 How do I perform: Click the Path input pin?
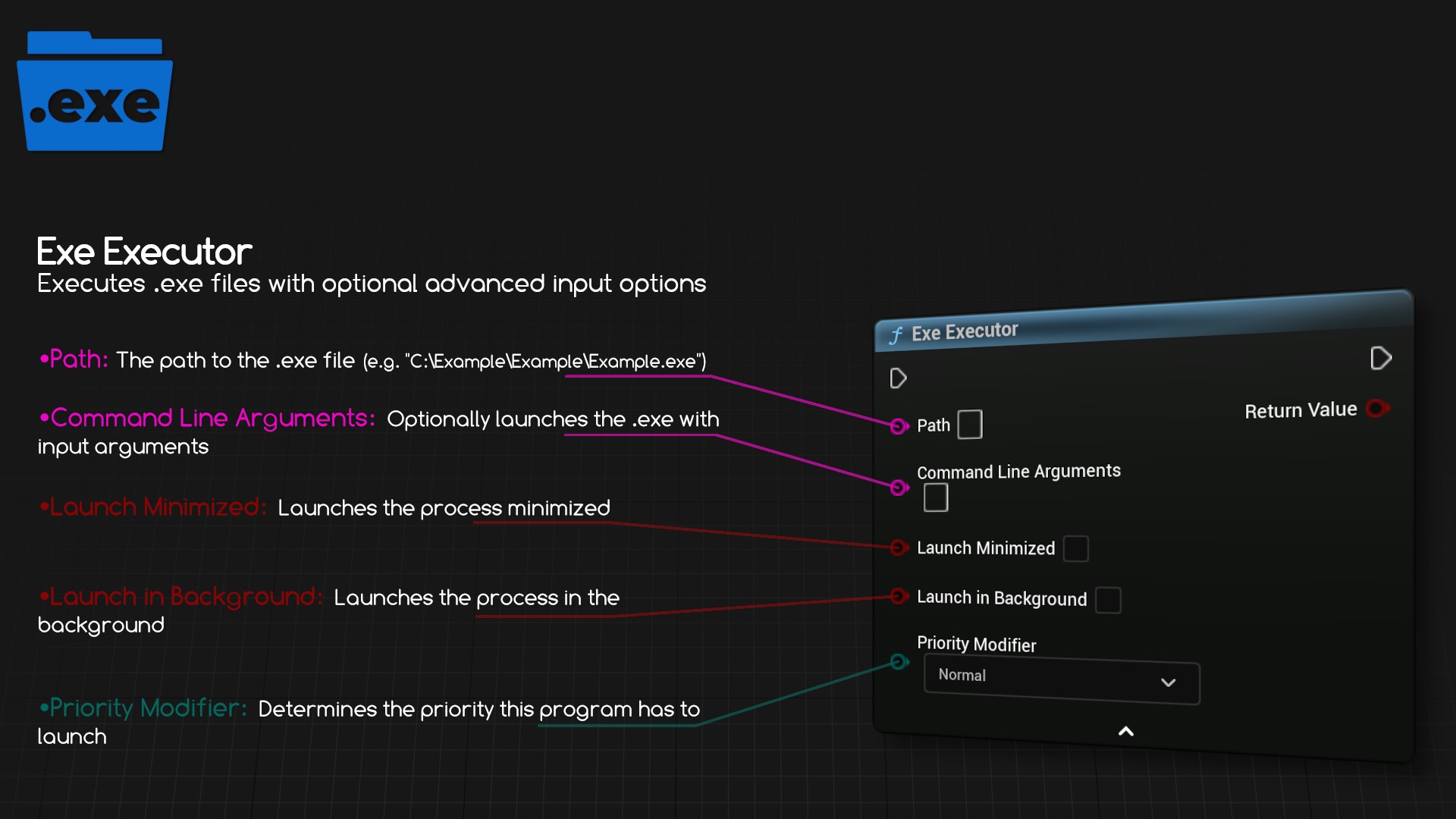click(899, 426)
